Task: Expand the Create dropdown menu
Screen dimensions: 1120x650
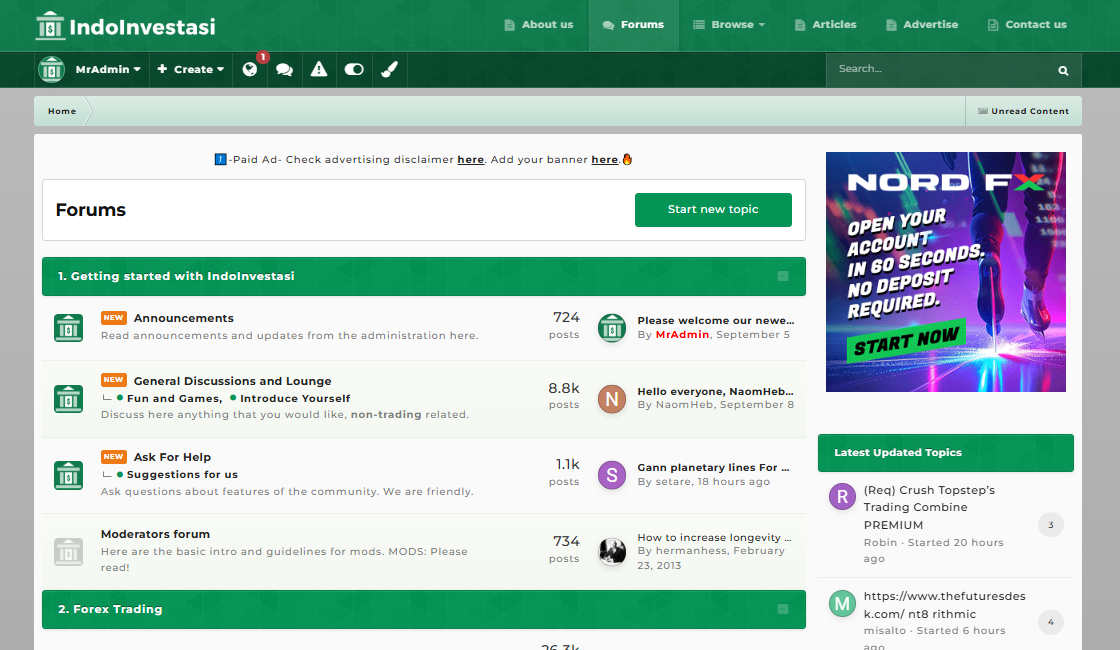Action: pos(190,70)
